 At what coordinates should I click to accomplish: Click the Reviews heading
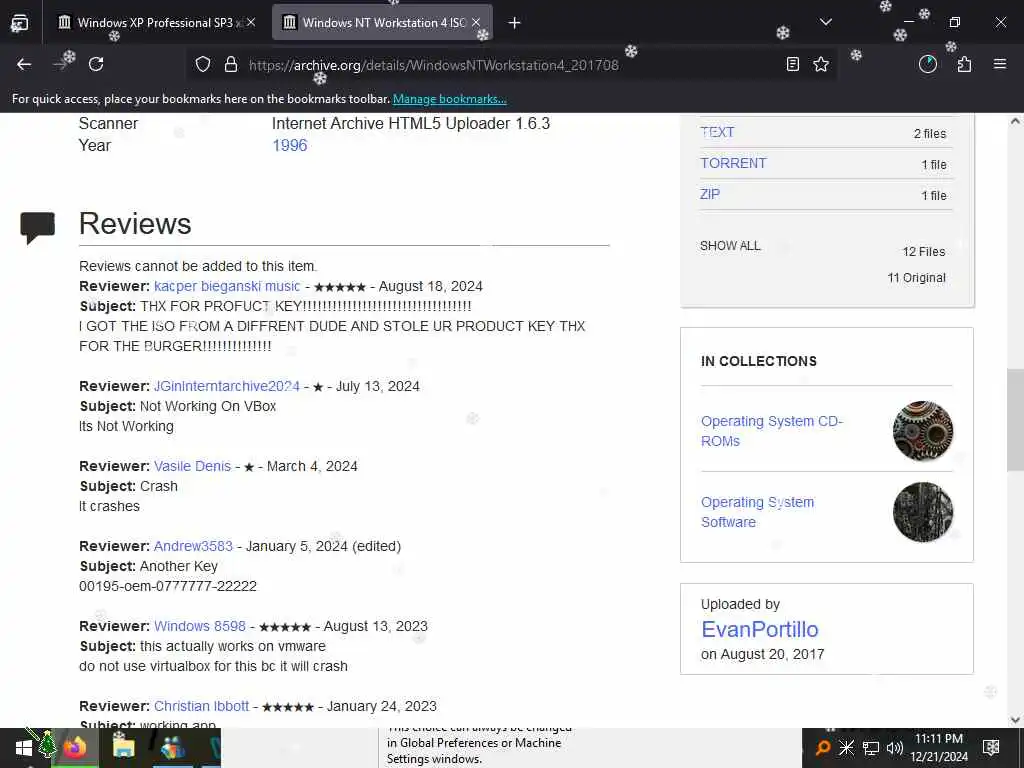coord(135,223)
